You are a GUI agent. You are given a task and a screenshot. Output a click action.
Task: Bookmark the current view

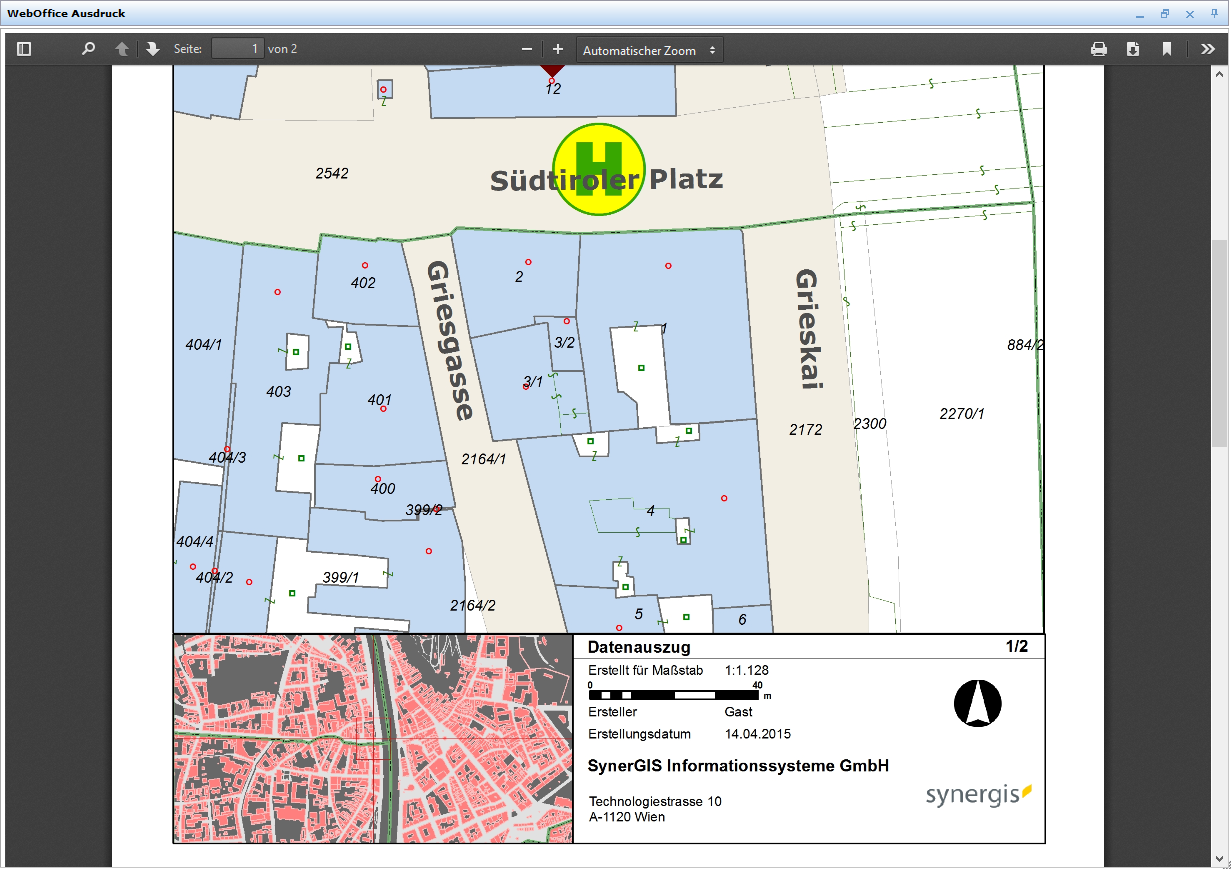(1166, 49)
